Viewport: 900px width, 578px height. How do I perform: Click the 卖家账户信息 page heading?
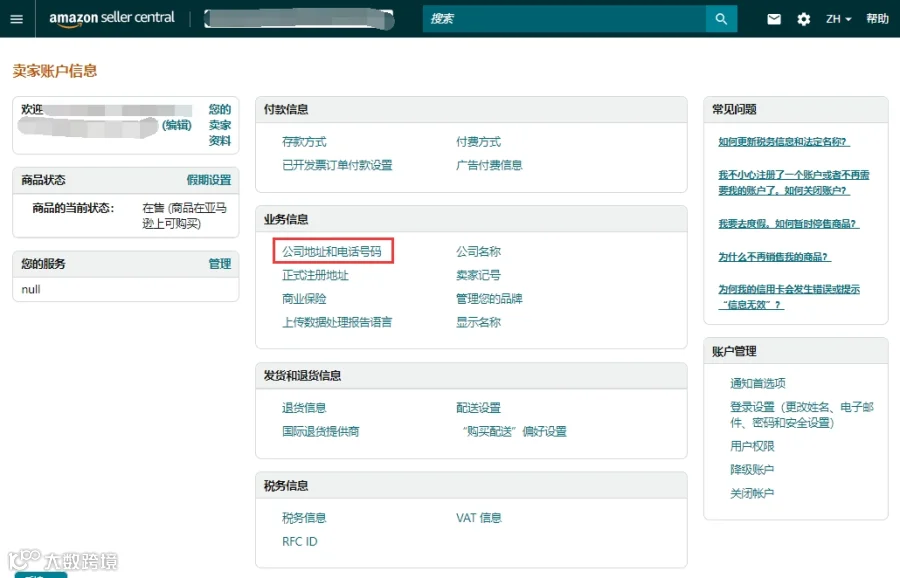pyautogui.click(x=55, y=71)
